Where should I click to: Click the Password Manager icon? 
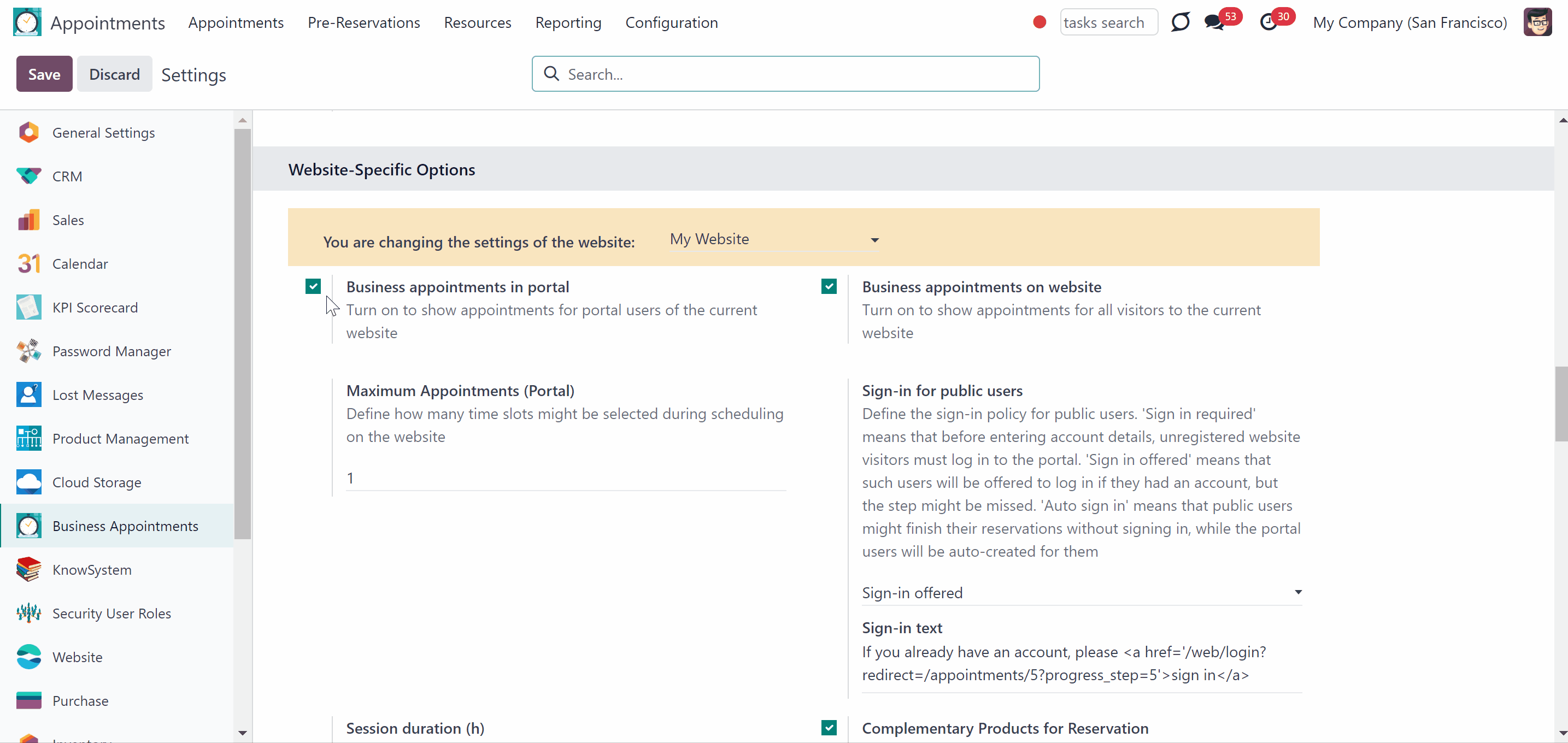click(28, 351)
